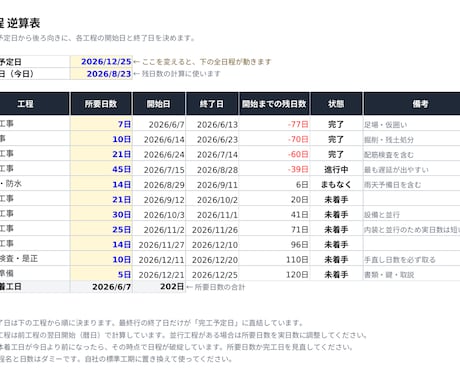
Task: Select the total duration cell 202日
Action: (x=159, y=287)
